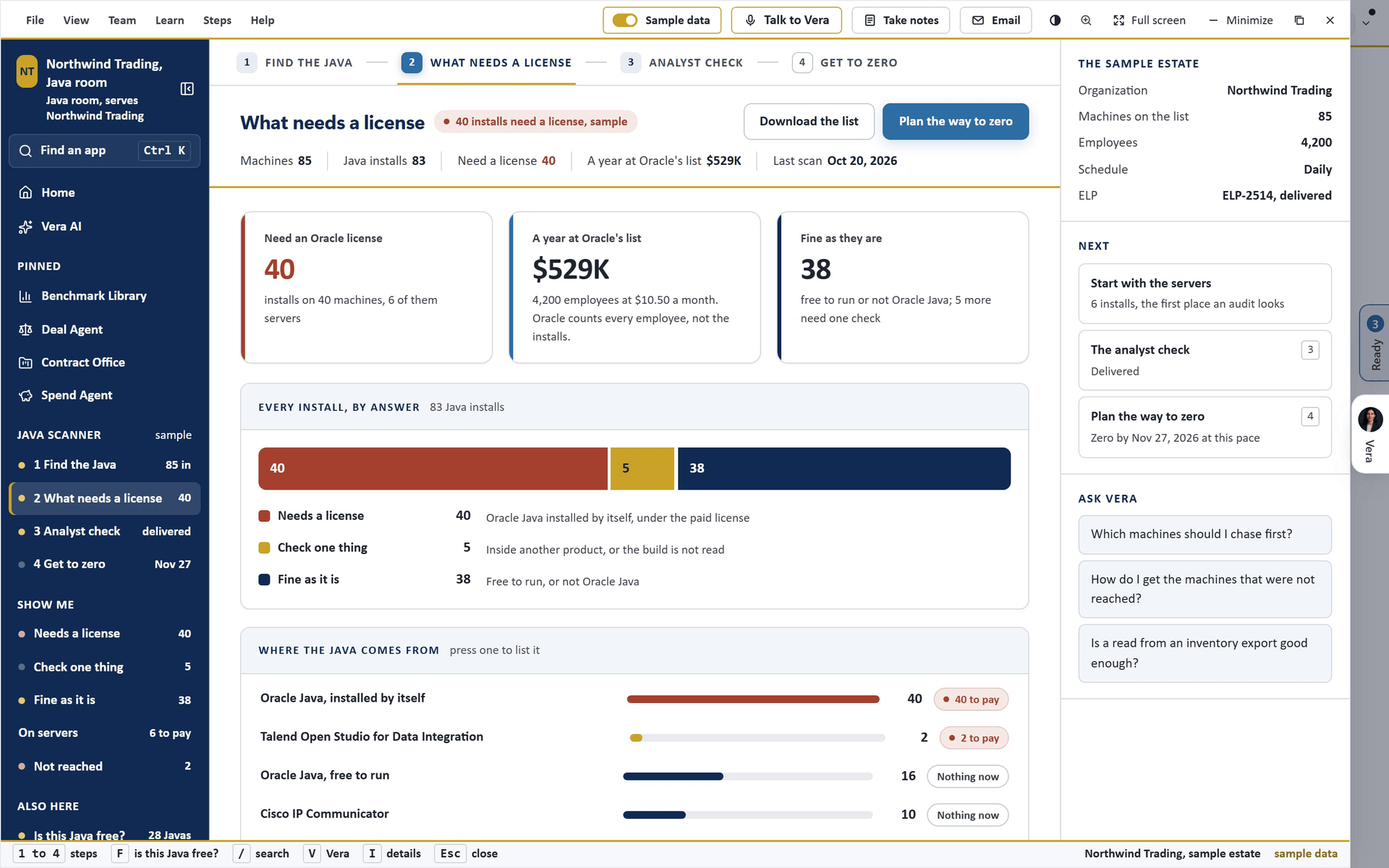
Task: Open Deal Agent in Pinned
Action: (x=105, y=329)
